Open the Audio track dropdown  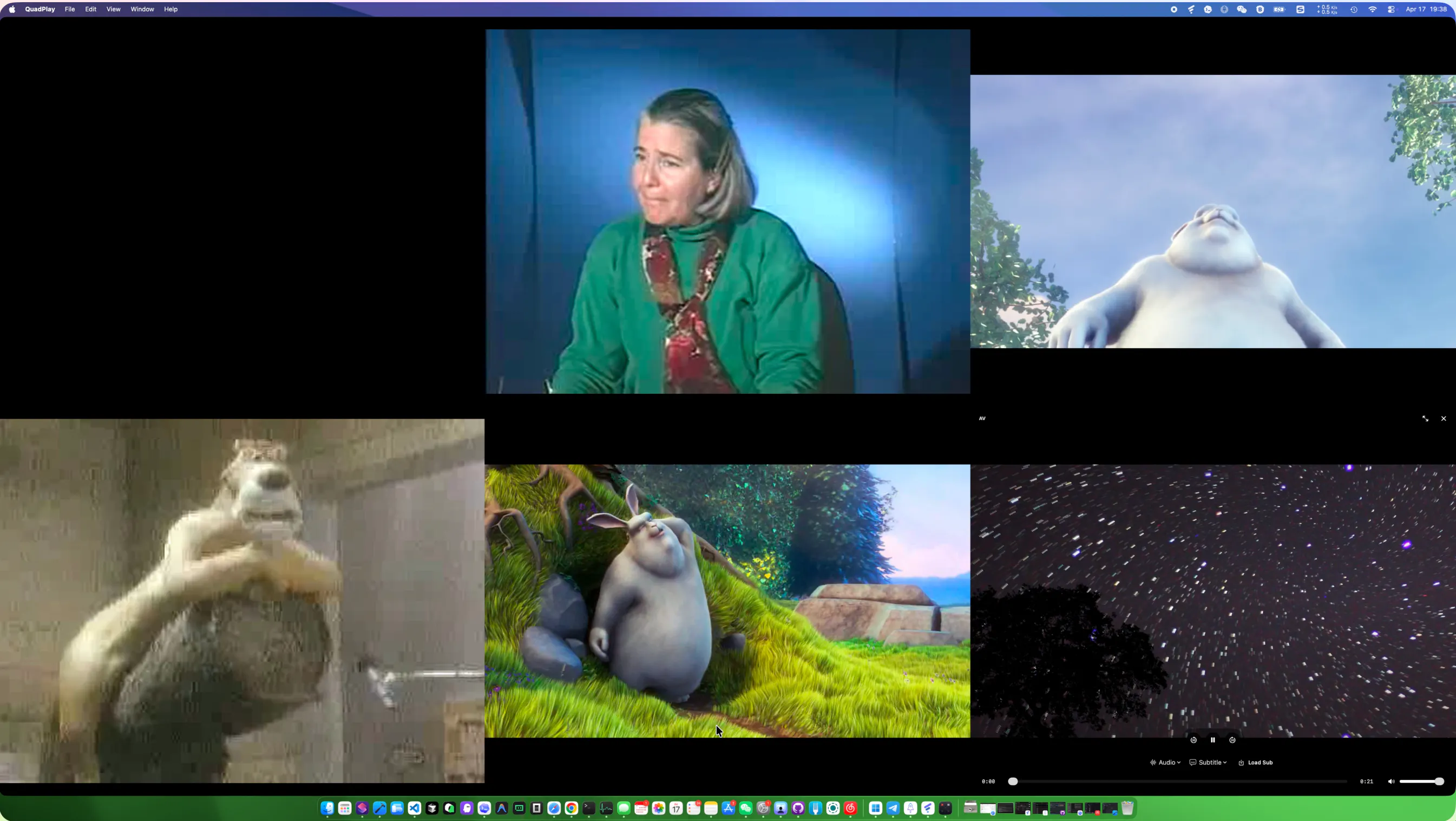[1165, 762]
